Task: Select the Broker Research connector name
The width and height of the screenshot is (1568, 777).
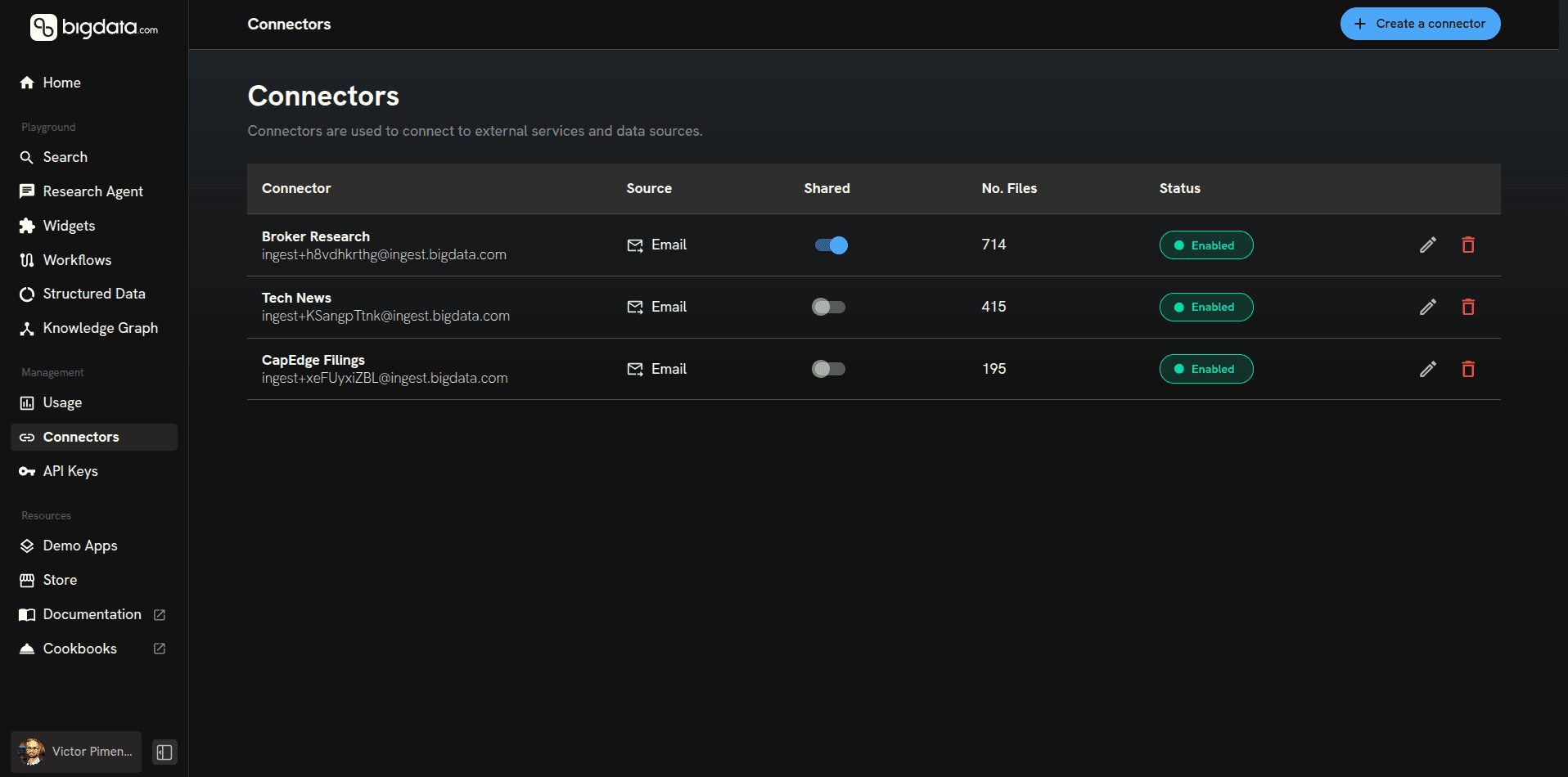Action: [x=316, y=236]
